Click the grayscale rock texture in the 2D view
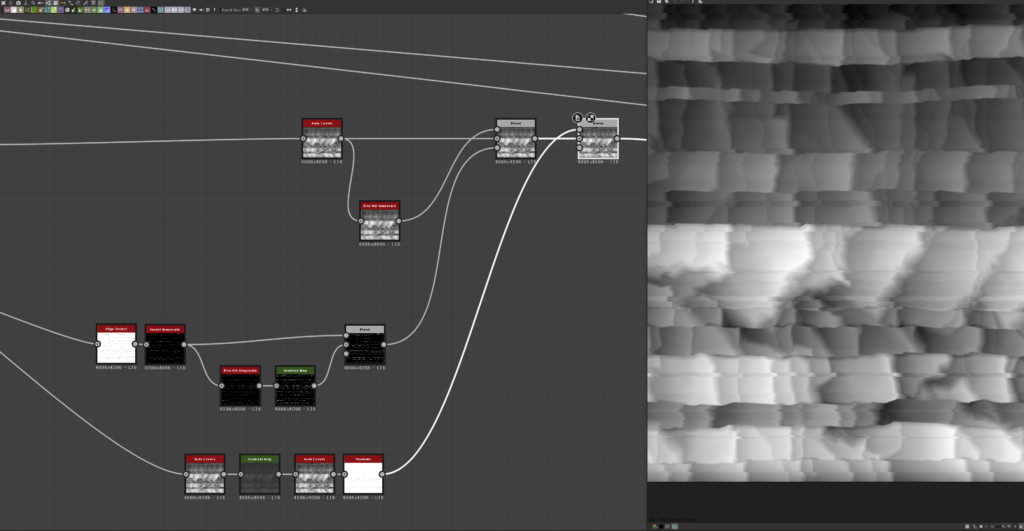 pos(835,243)
